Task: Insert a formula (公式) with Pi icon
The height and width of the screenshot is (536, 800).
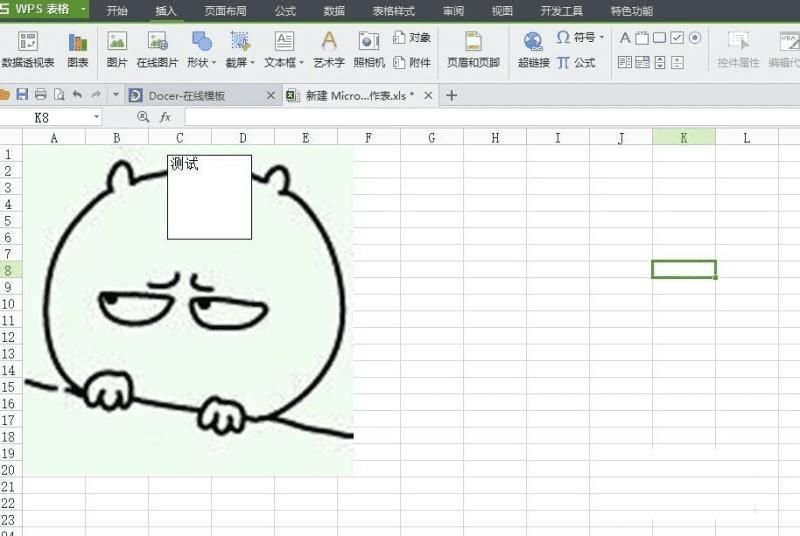Action: pos(576,62)
